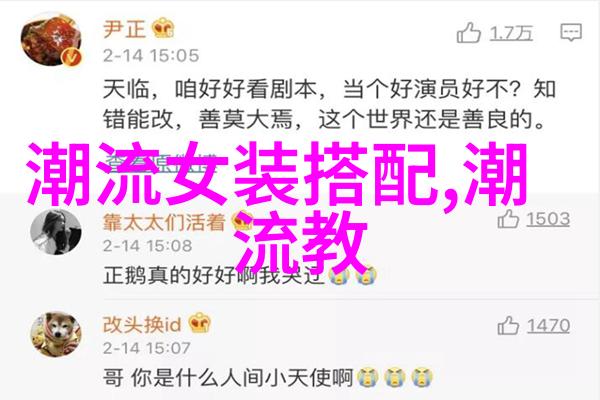Tap the 1.7万 like count
The width and height of the screenshot is (600, 400).
pyautogui.click(x=511, y=33)
